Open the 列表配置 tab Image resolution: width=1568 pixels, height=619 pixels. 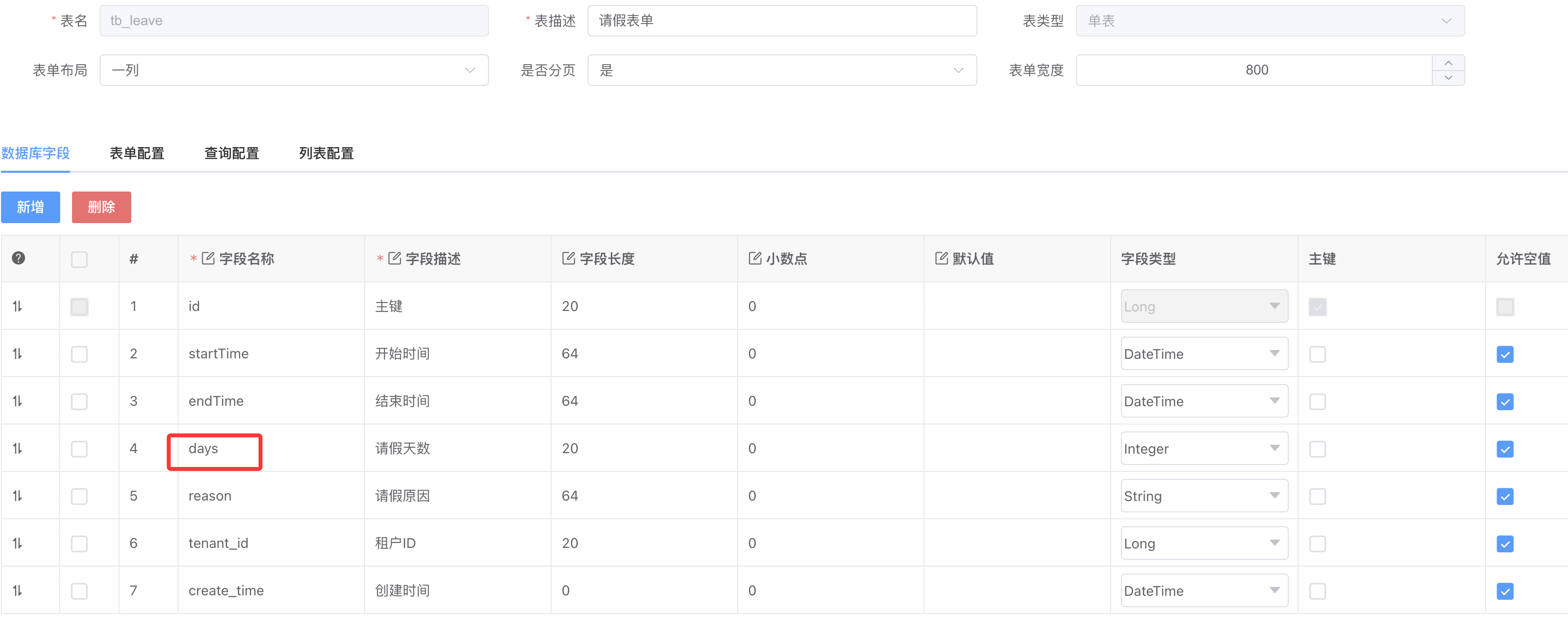click(326, 154)
